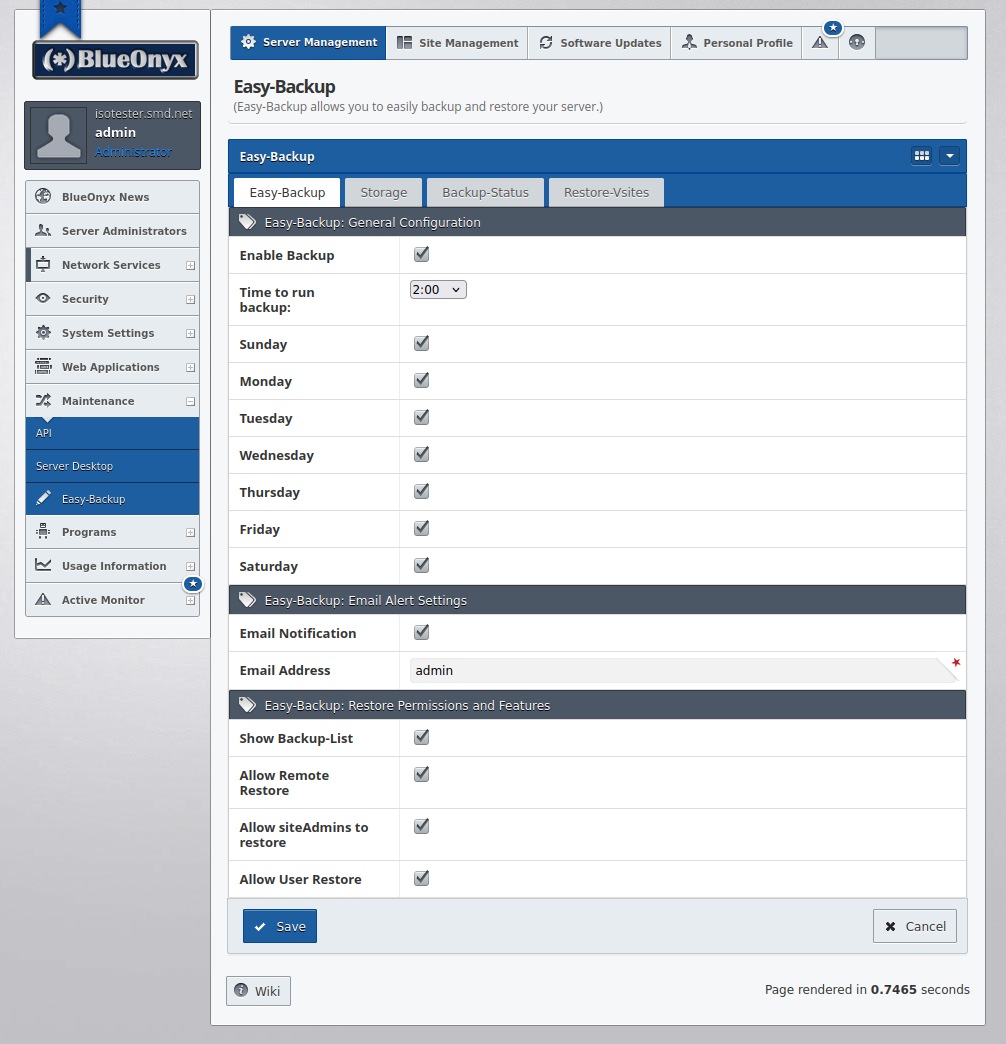Open the Easy-Backup panel dropdown arrow
Screen dimensions: 1006x1044
(950, 156)
